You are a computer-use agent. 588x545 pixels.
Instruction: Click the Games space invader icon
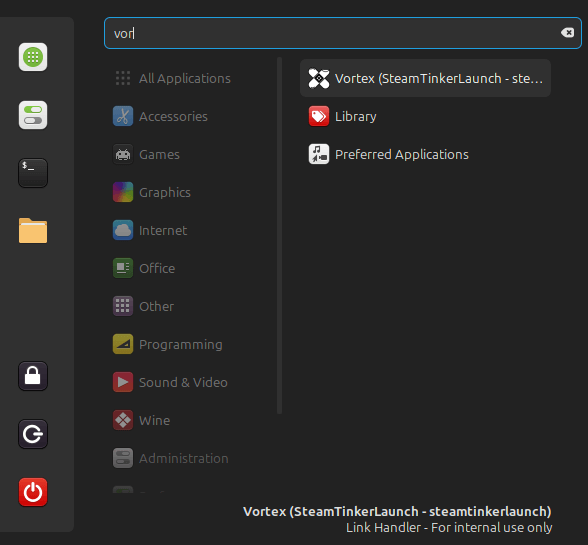123,155
